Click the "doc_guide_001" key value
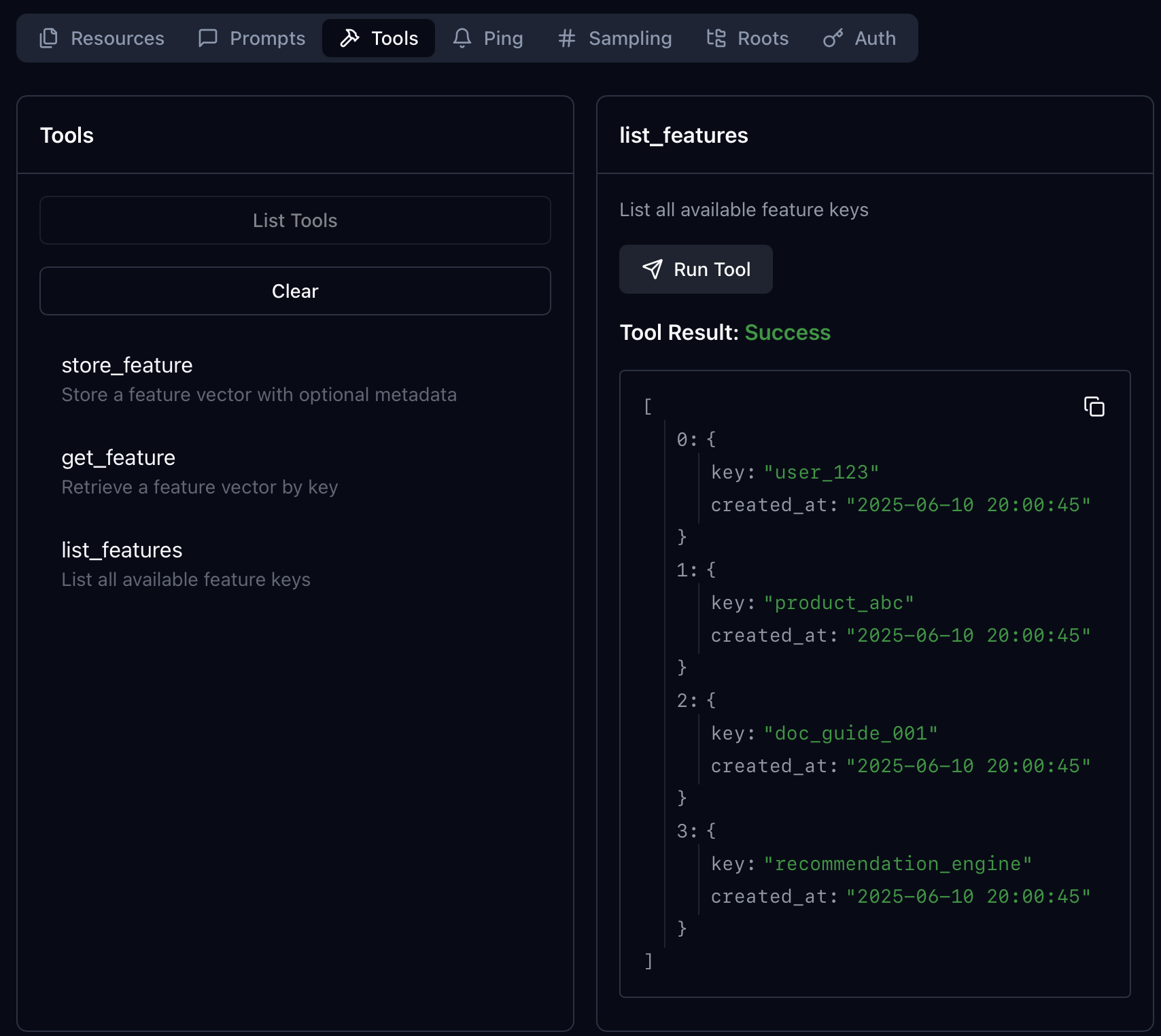The height and width of the screenshot is (1036, 1161). pos(850,733)
